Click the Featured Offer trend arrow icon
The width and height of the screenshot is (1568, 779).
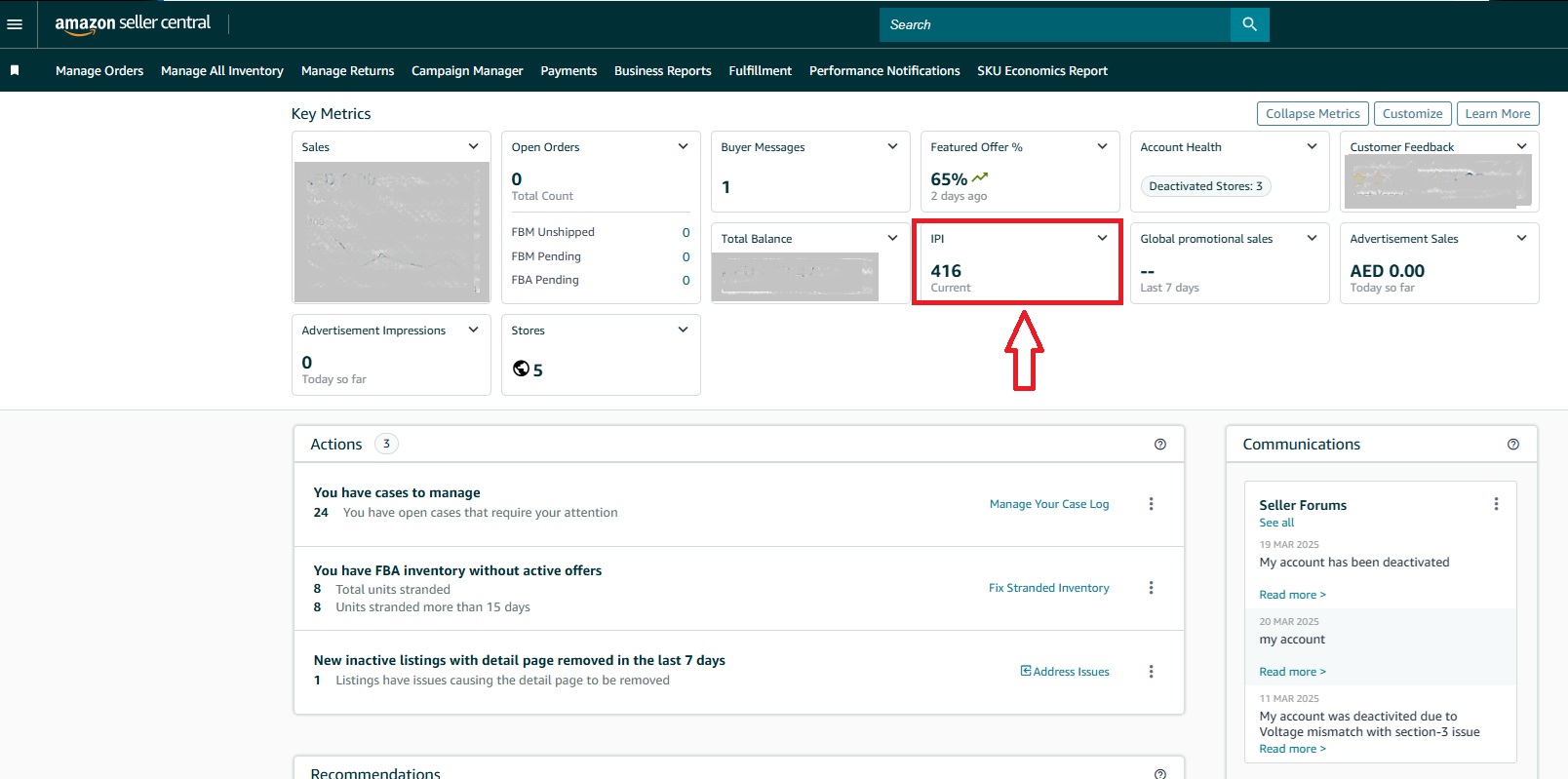(x=980, y=177)
